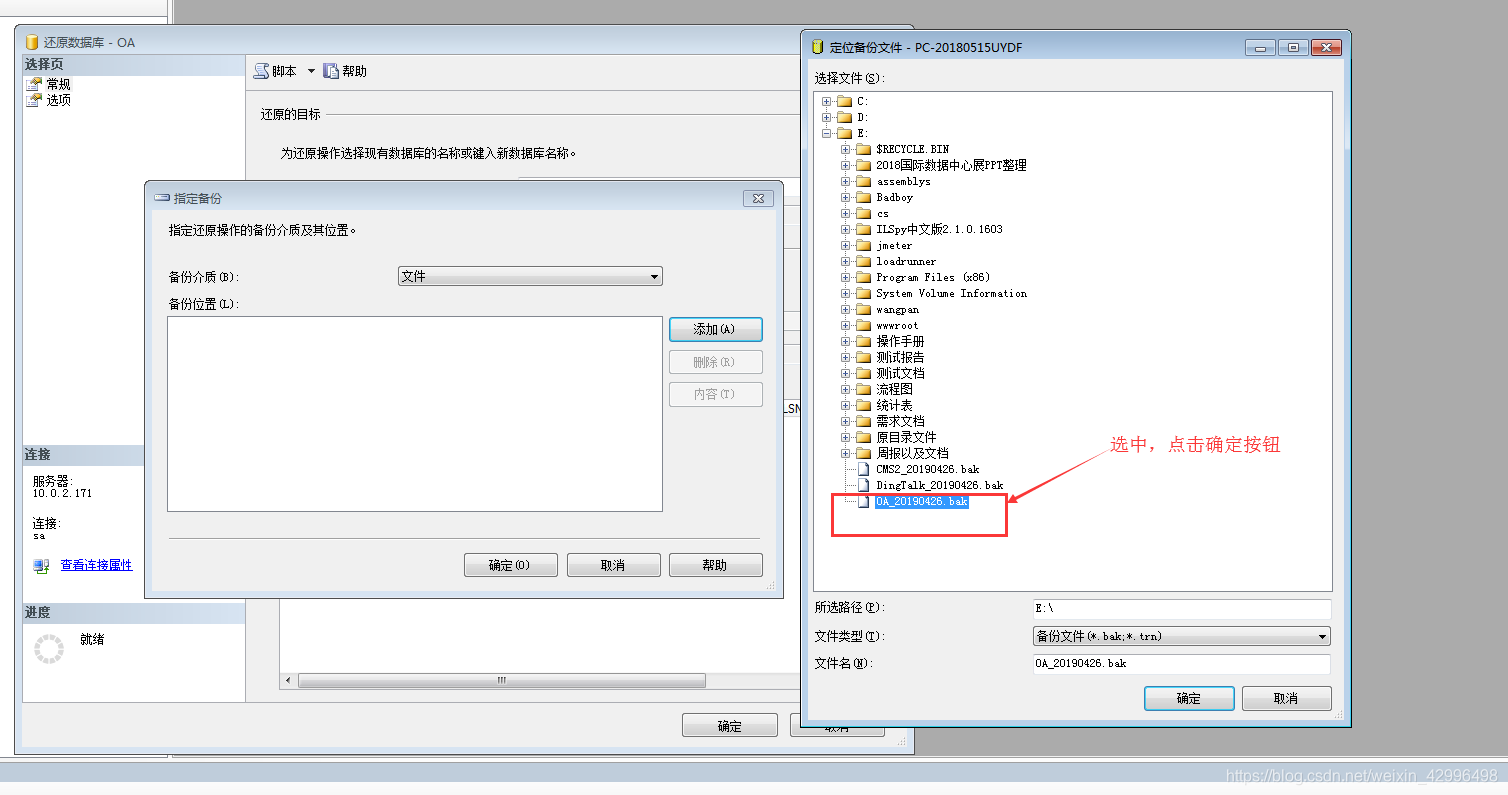Select the OA_20190426.bak file name
The image size is (1508, 795).
tap(921, 501)
